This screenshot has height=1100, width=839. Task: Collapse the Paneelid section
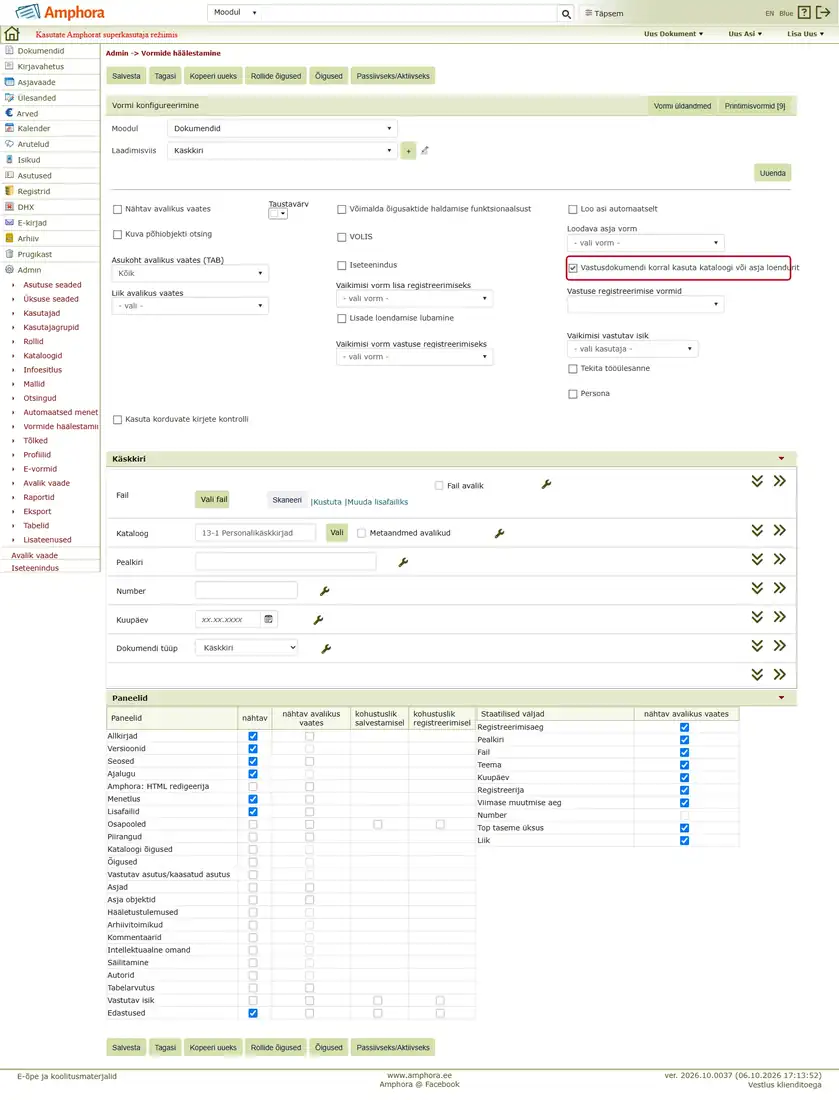(x=781, y=698)
